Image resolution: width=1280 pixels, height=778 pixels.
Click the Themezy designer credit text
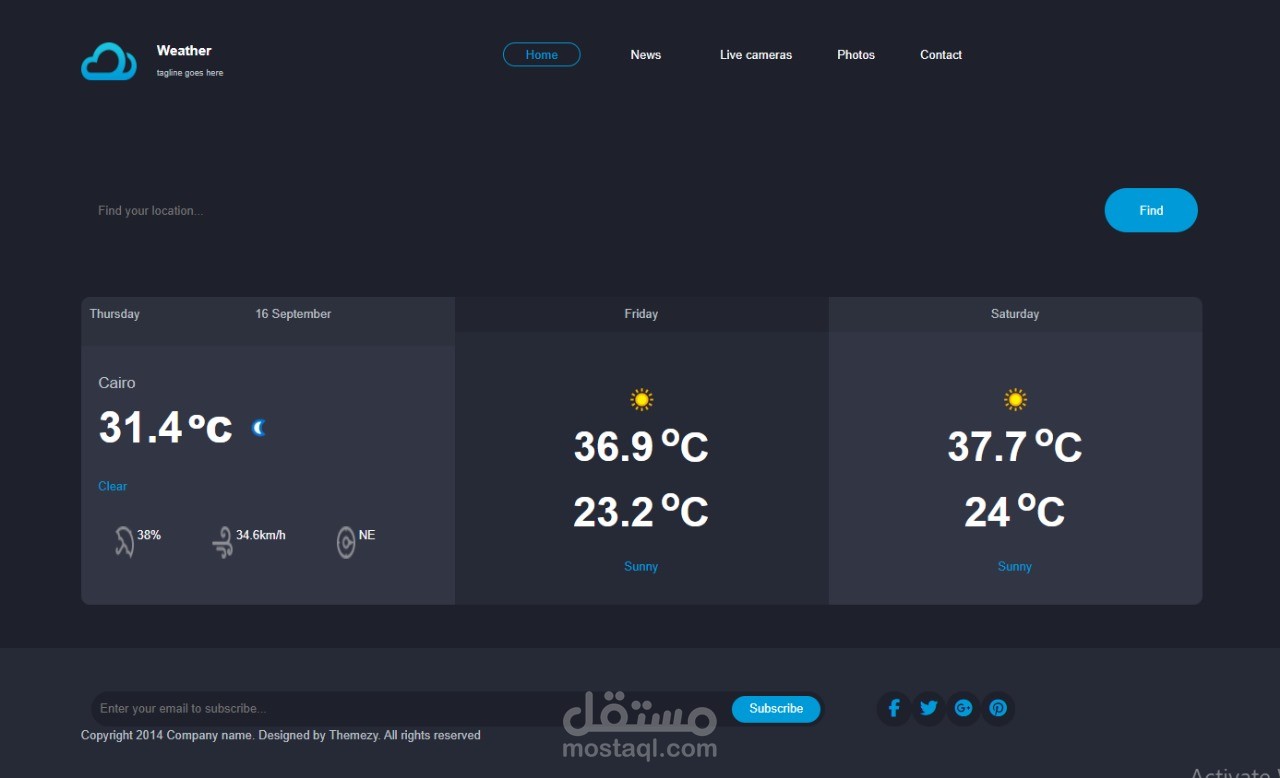click(355, 735)
